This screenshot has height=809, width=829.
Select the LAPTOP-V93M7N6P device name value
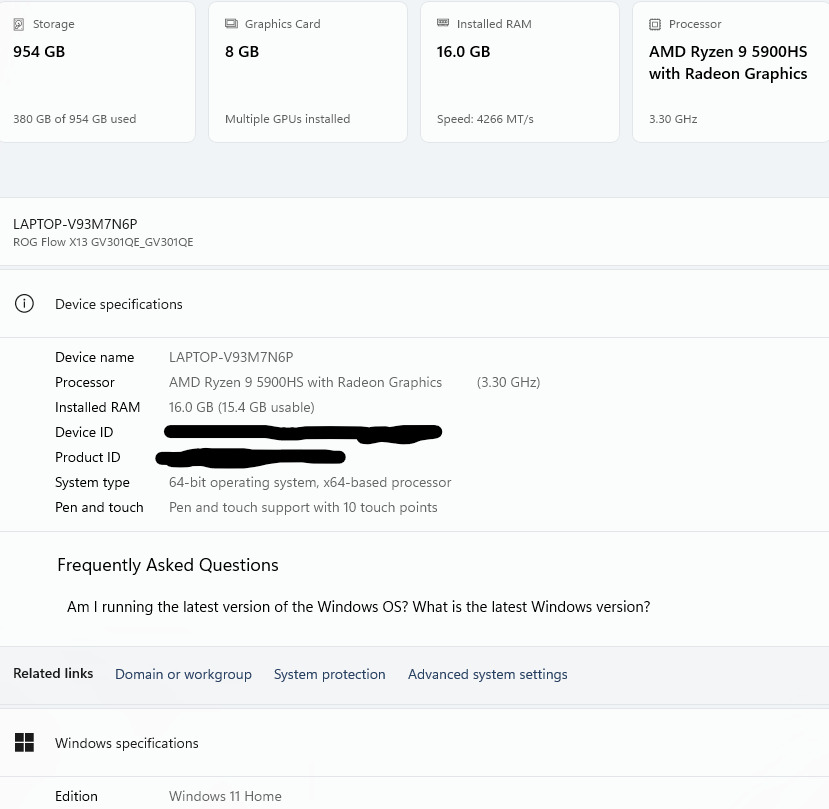[x=231, y=357]
